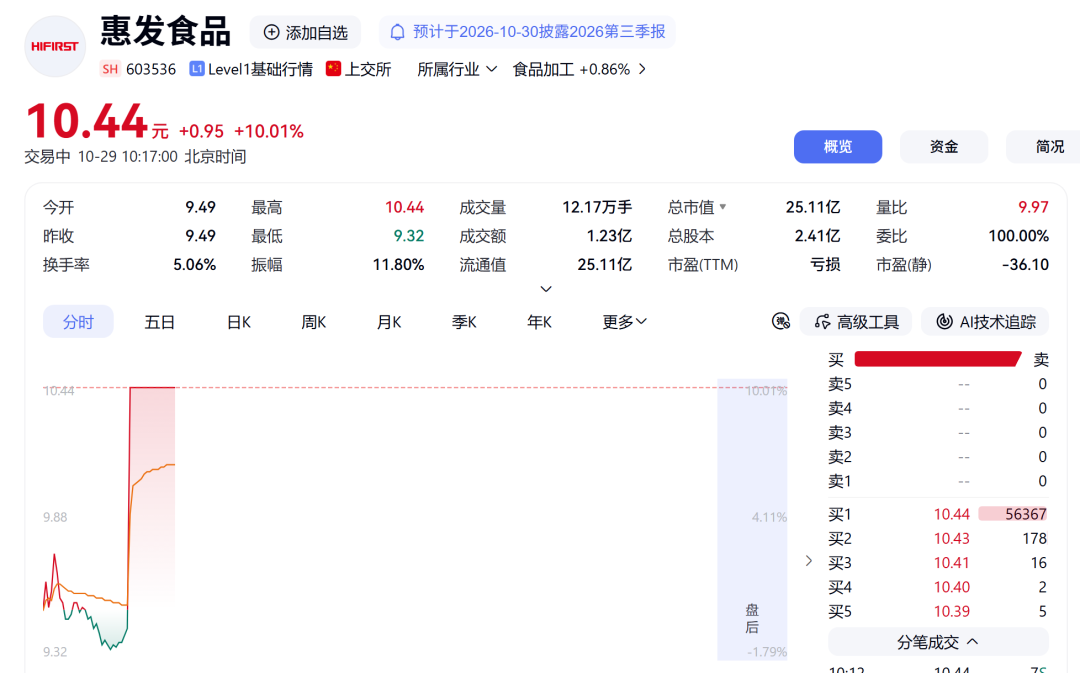Launch AI技术追踪
Viewport: 1080px width, 673px height.
(x=985, y=322)
